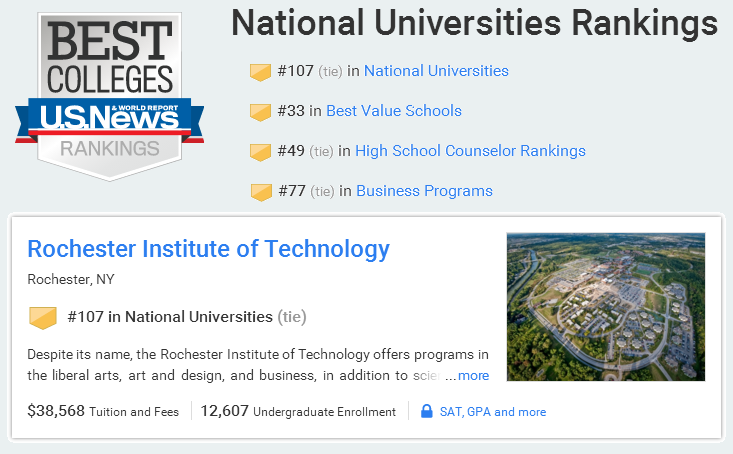Click the National Universities Rankings heading
The width and height of the screenshot is (733, 454).
474,23
